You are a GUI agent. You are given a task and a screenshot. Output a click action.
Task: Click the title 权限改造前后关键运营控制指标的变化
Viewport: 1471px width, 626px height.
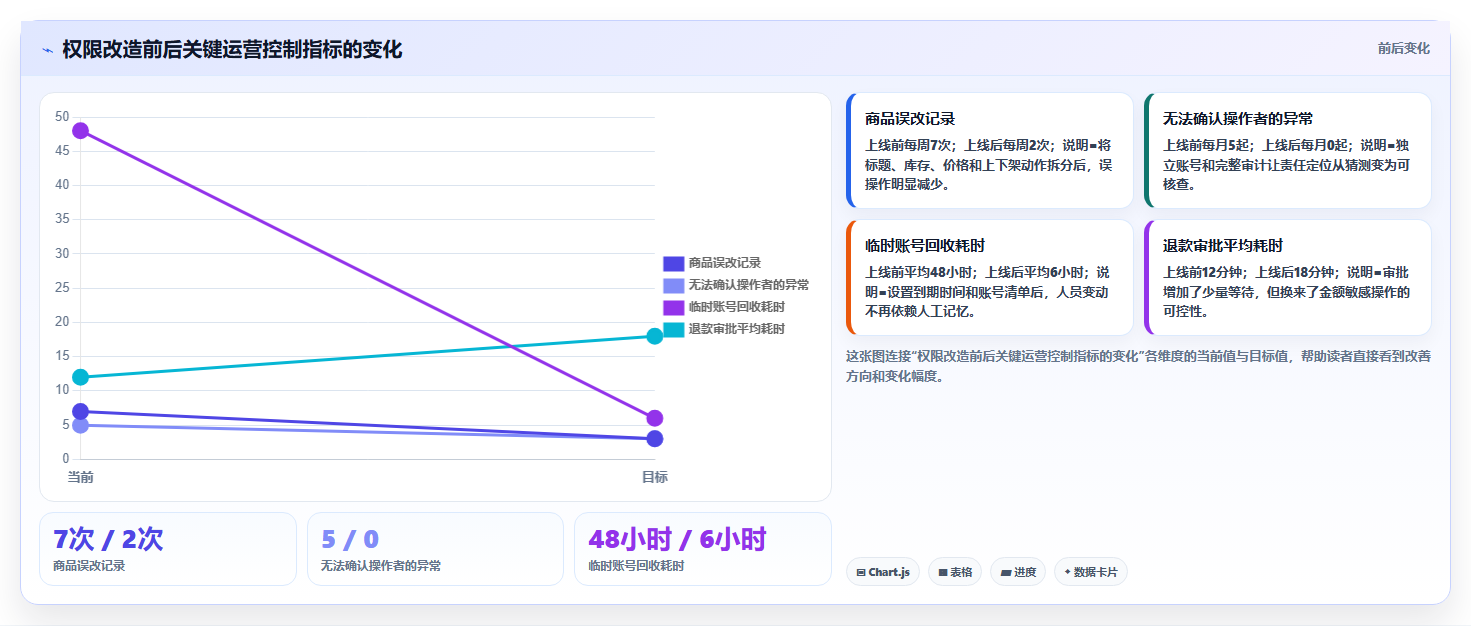click(232, 50)
